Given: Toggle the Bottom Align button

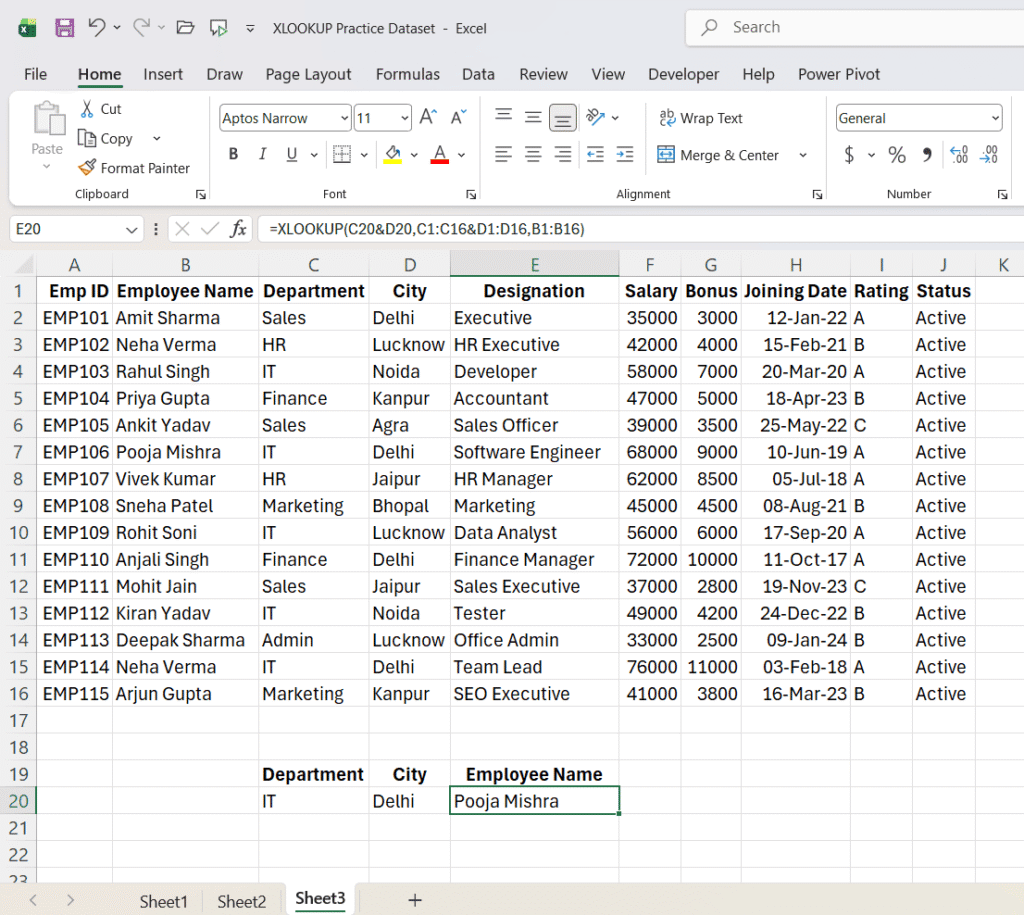Looking at the screenshot, I should [x=562, y=118].
